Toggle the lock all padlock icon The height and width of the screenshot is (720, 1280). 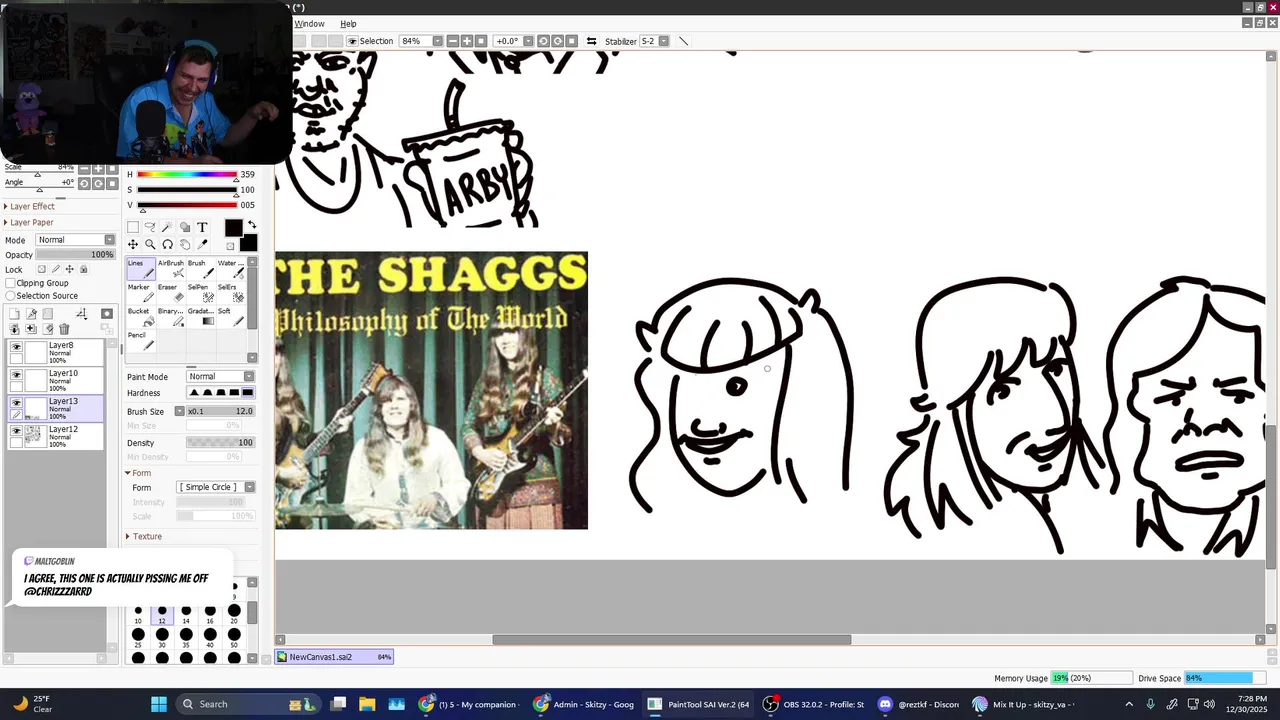[x=84, y=269]
